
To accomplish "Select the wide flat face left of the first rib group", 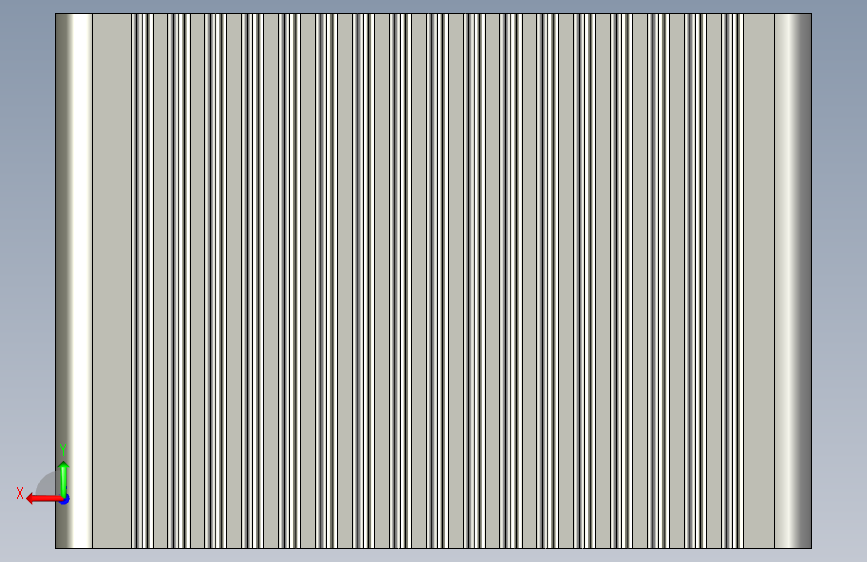I will pyautogui.click(x=112, y=281).
